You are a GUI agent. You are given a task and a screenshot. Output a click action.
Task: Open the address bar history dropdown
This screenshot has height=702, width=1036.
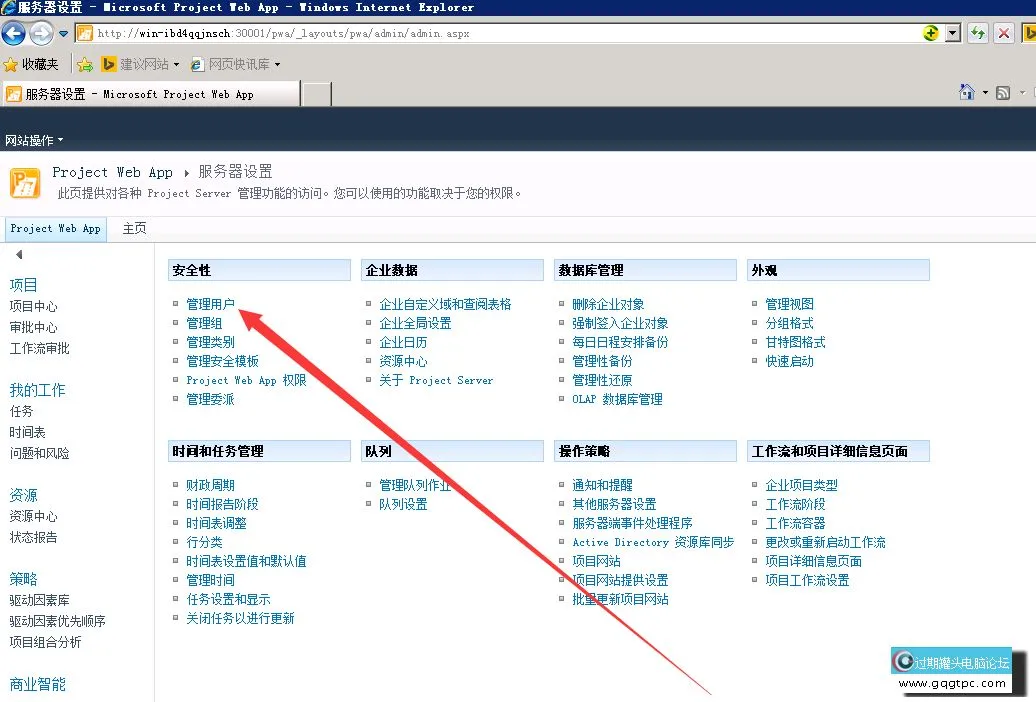952,33
